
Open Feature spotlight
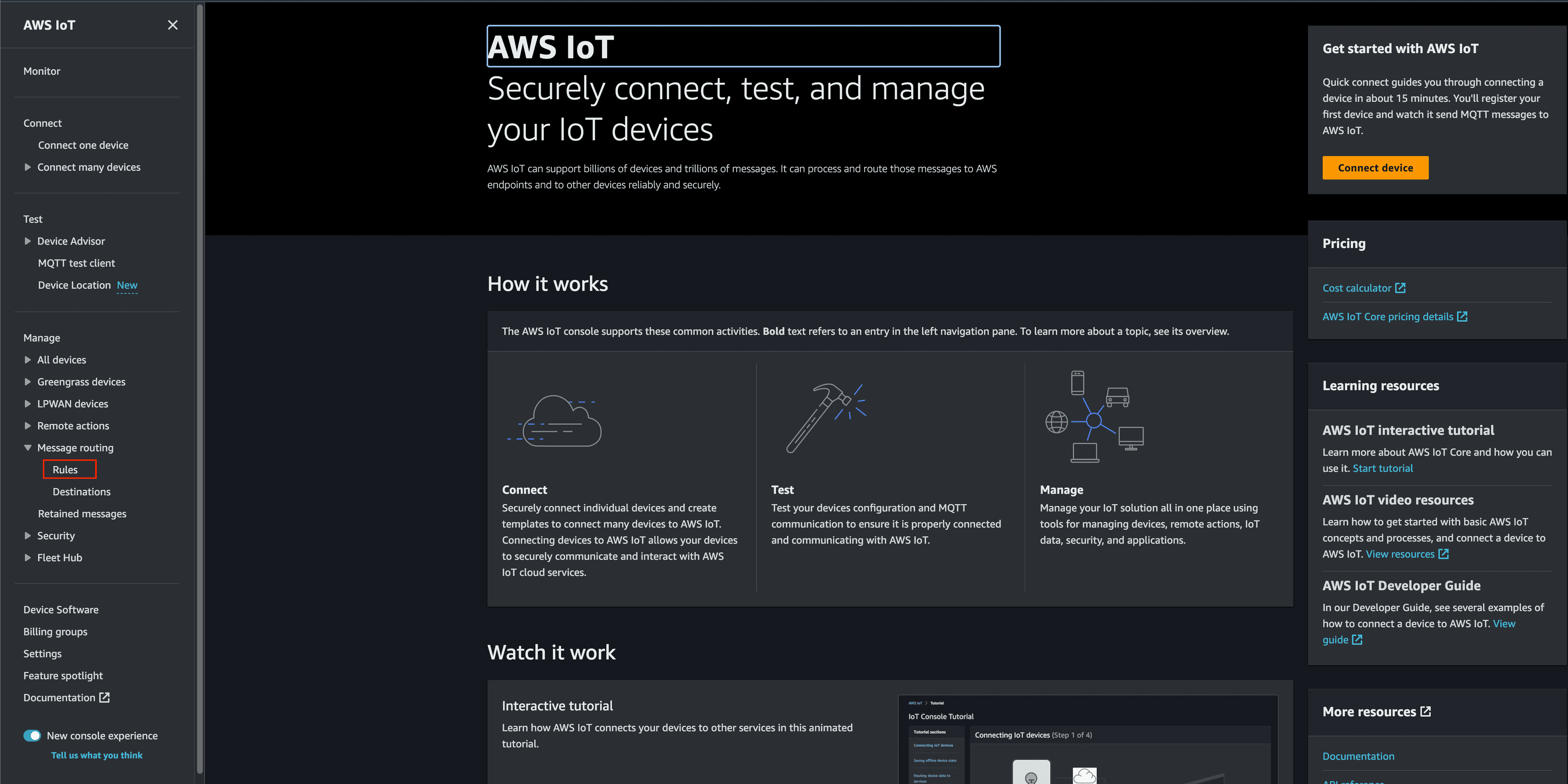[x=63, y=676]
